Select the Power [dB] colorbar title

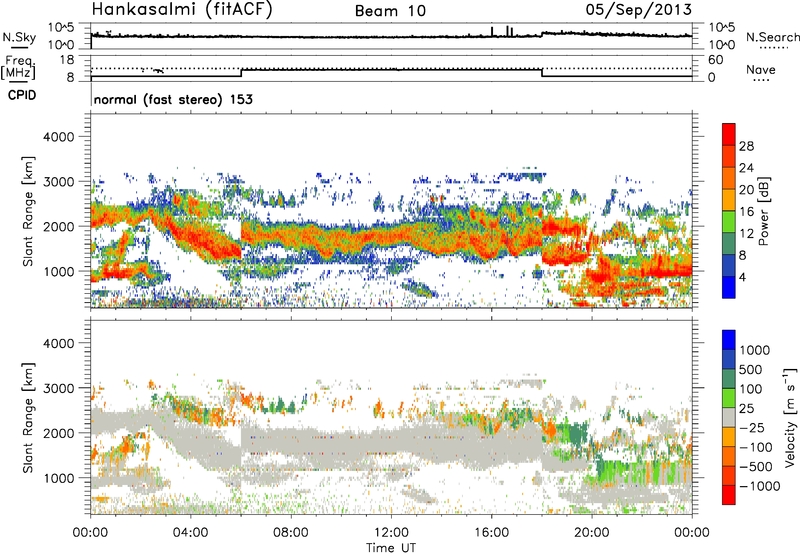[x=763, y=211]
